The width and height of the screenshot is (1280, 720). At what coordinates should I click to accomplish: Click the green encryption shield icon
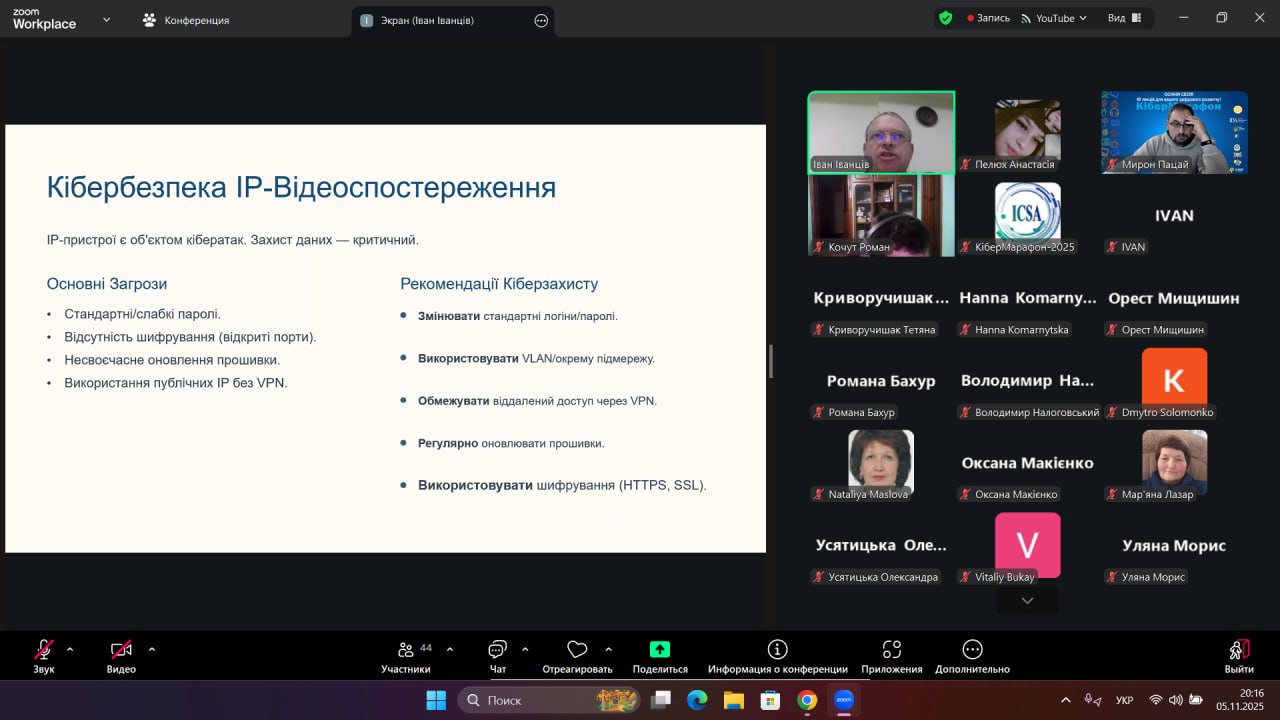[945, 18]
